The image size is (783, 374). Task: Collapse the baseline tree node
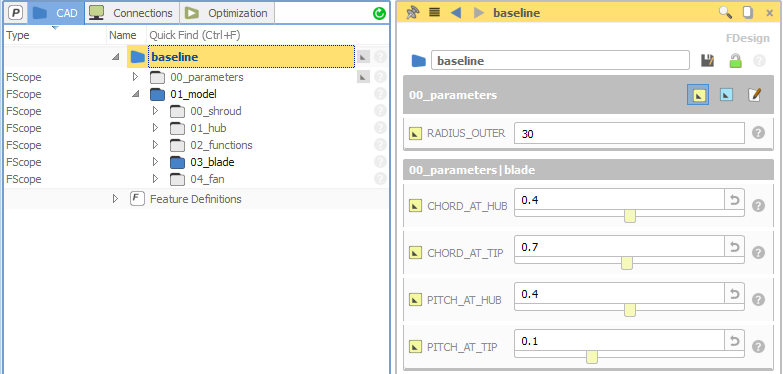tap(116, 57)
